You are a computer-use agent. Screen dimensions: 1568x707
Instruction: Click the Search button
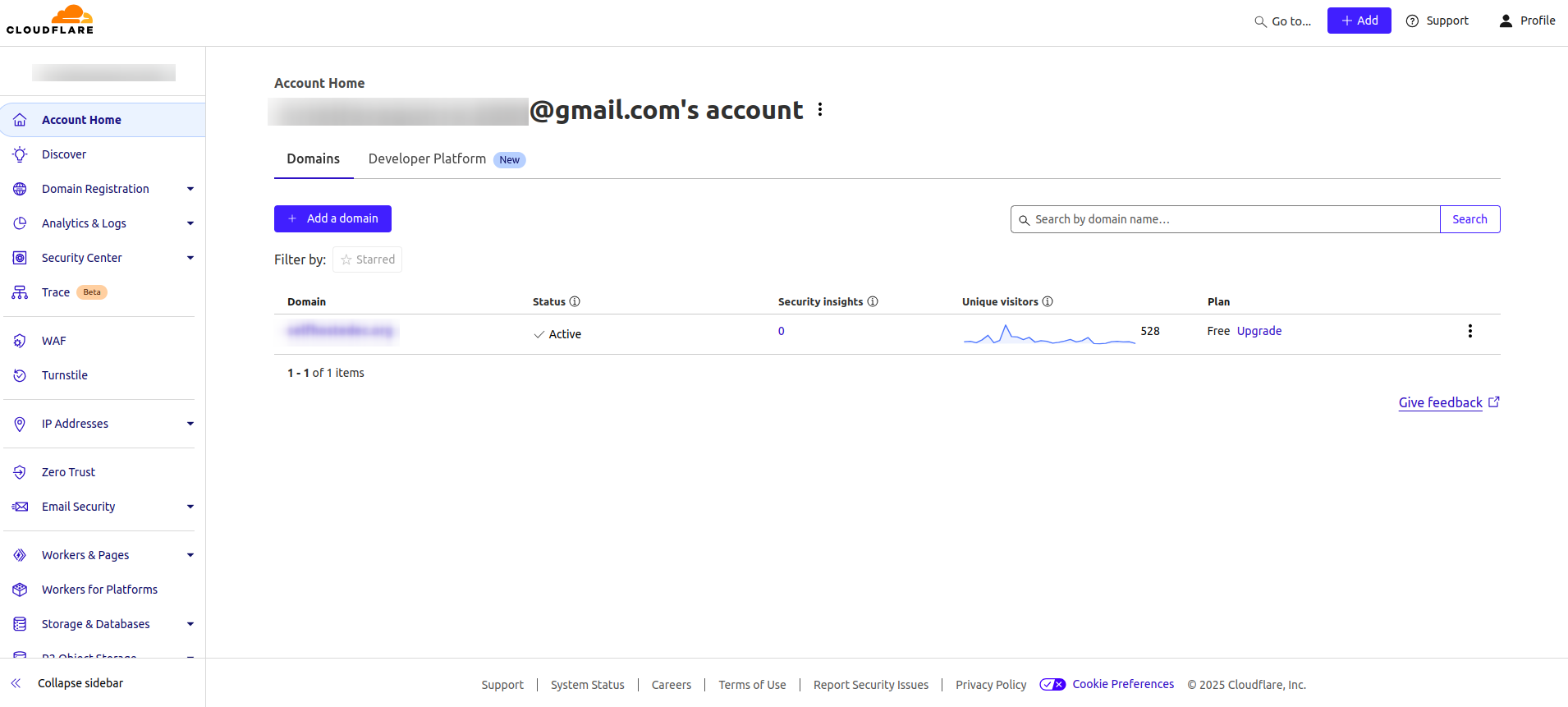pyautogui.click(x=1469, y=219)
